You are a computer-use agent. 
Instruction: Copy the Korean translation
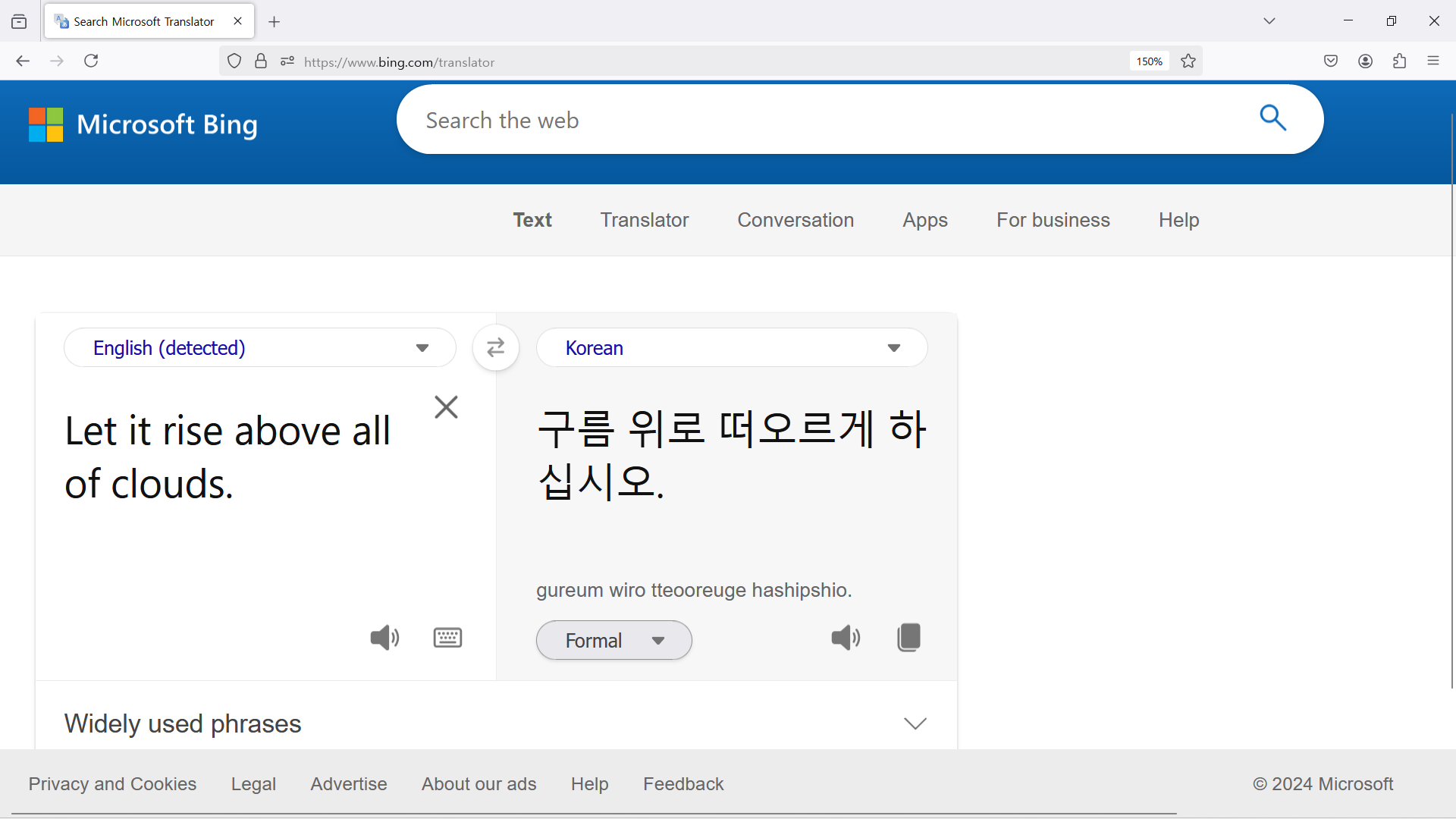coord(908,638)
